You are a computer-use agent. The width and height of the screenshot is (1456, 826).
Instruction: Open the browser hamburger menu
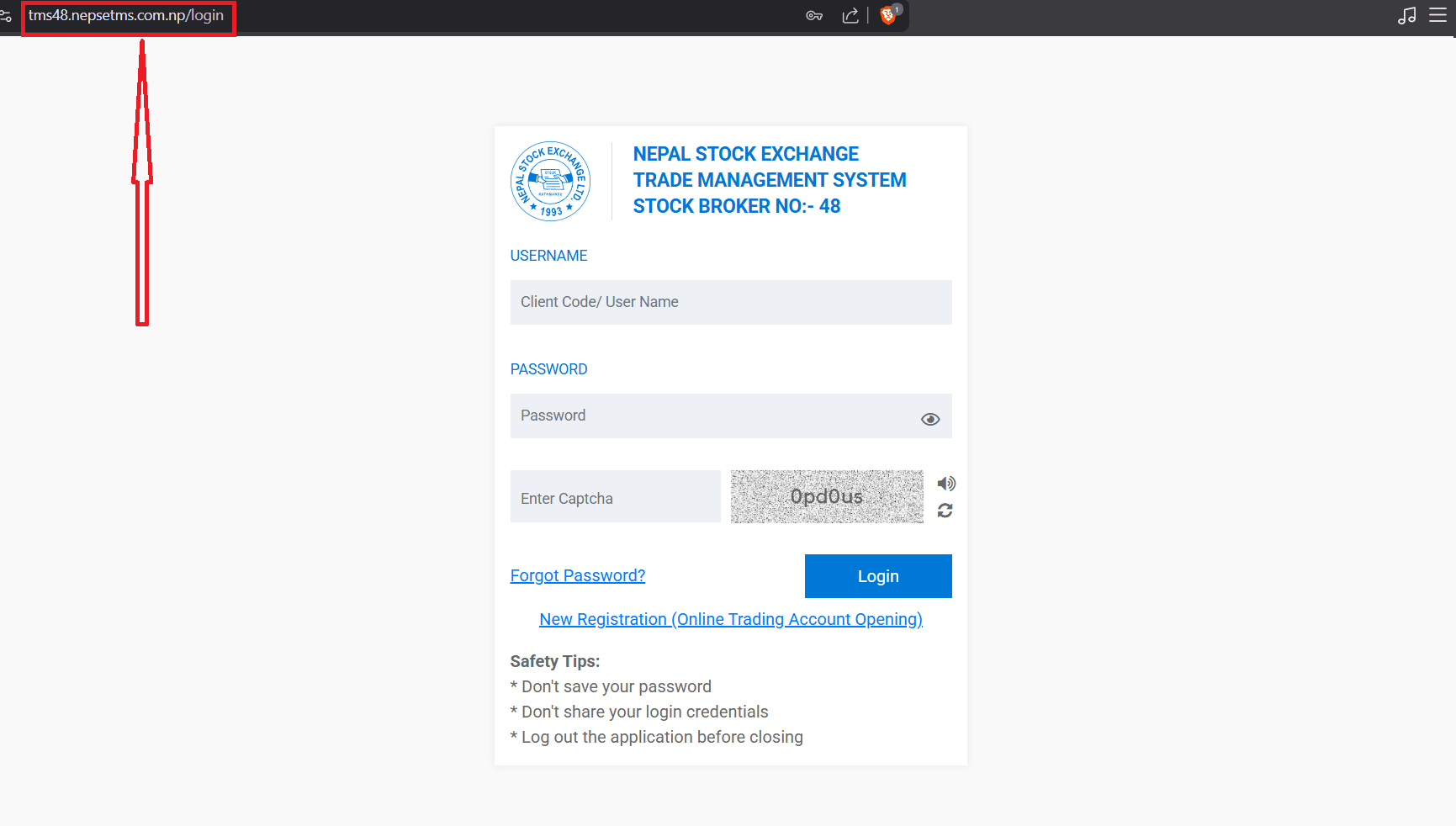(x=1437, y=16)
